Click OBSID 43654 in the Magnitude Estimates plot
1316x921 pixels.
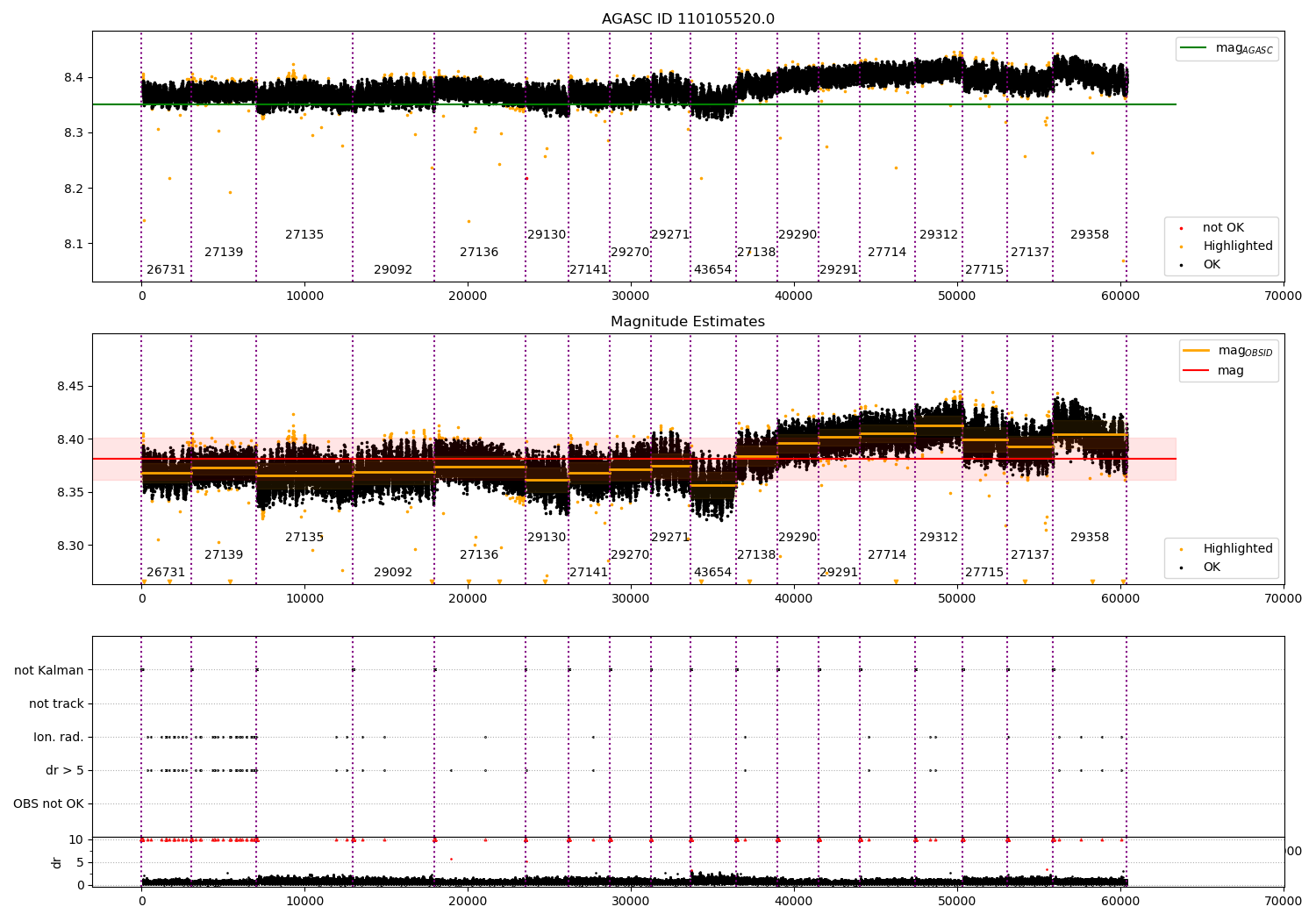tap(712, 572)
